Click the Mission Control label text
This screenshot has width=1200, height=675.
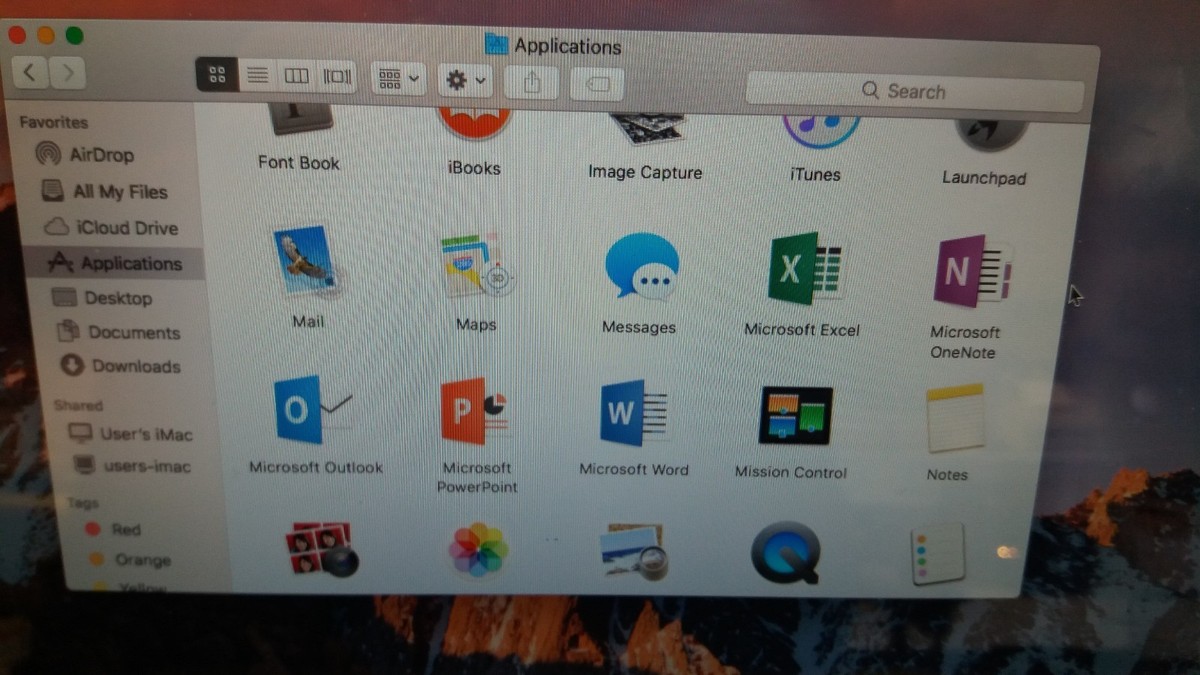click(790, 472)
